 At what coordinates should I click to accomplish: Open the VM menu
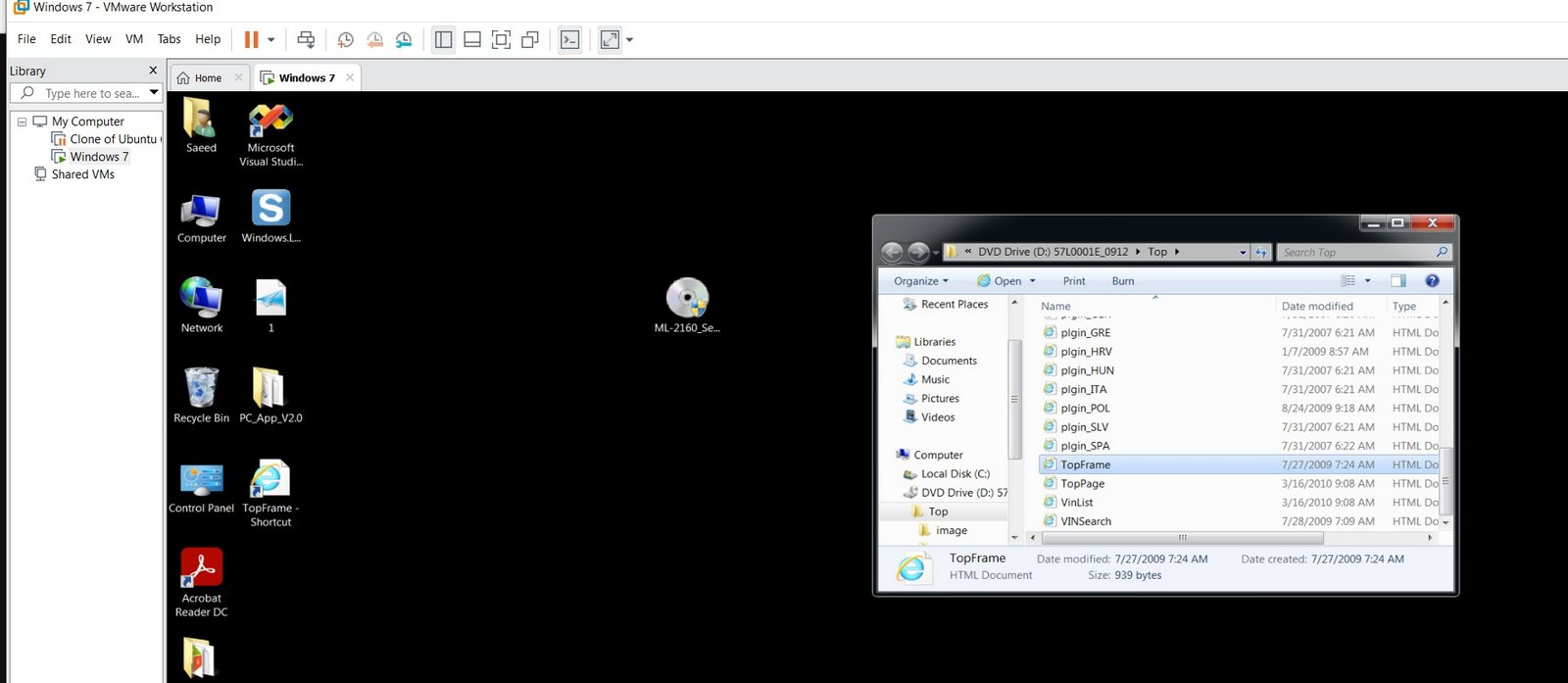tap(134, 39)
